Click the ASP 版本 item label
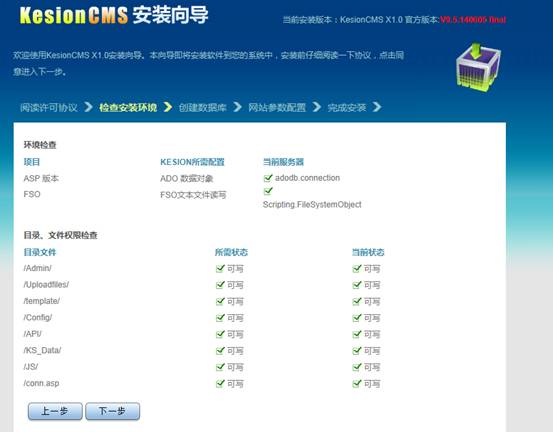Viewport: 553px width, 432px height. point(41,178)
